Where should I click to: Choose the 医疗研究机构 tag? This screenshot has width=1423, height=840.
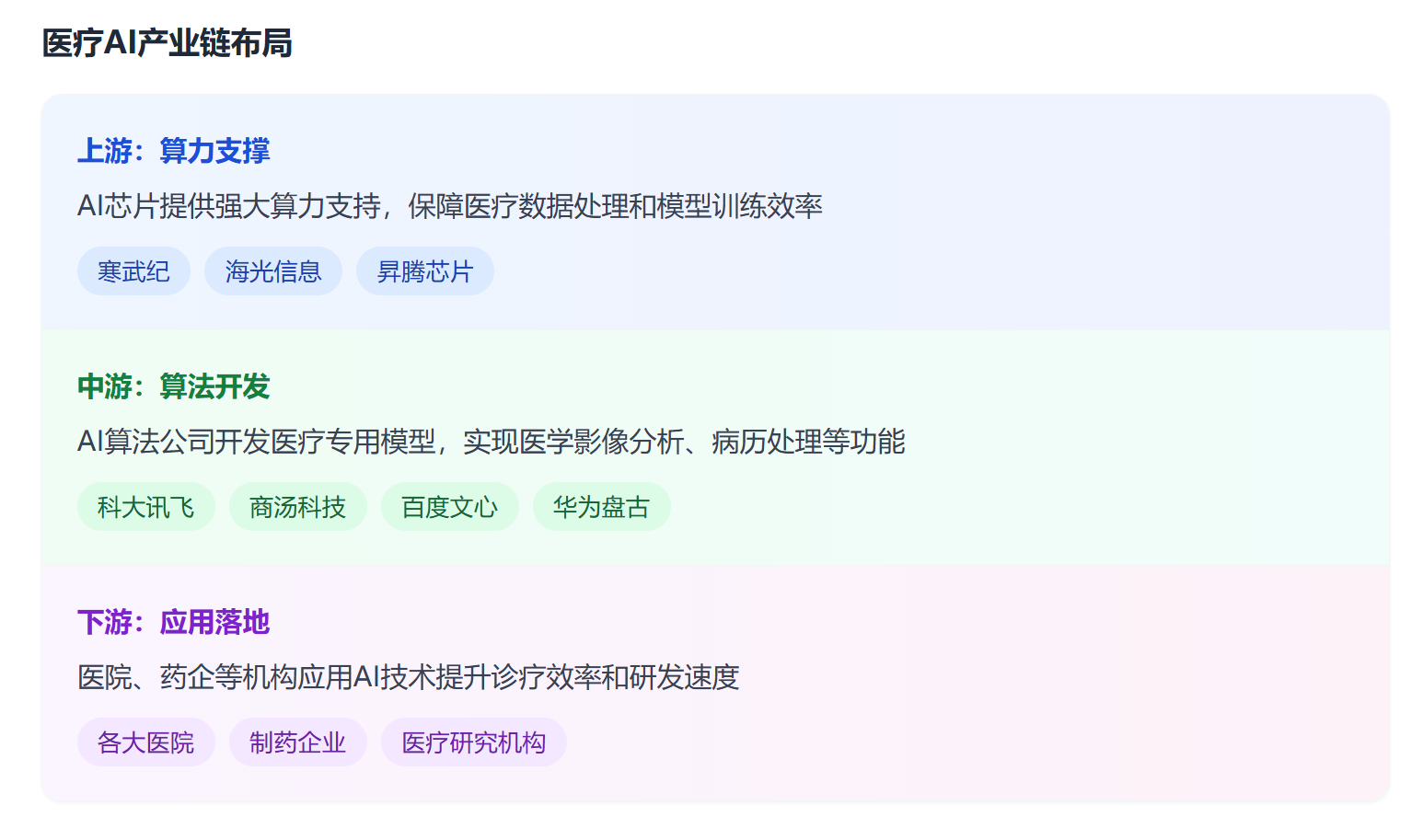(473, 742)
